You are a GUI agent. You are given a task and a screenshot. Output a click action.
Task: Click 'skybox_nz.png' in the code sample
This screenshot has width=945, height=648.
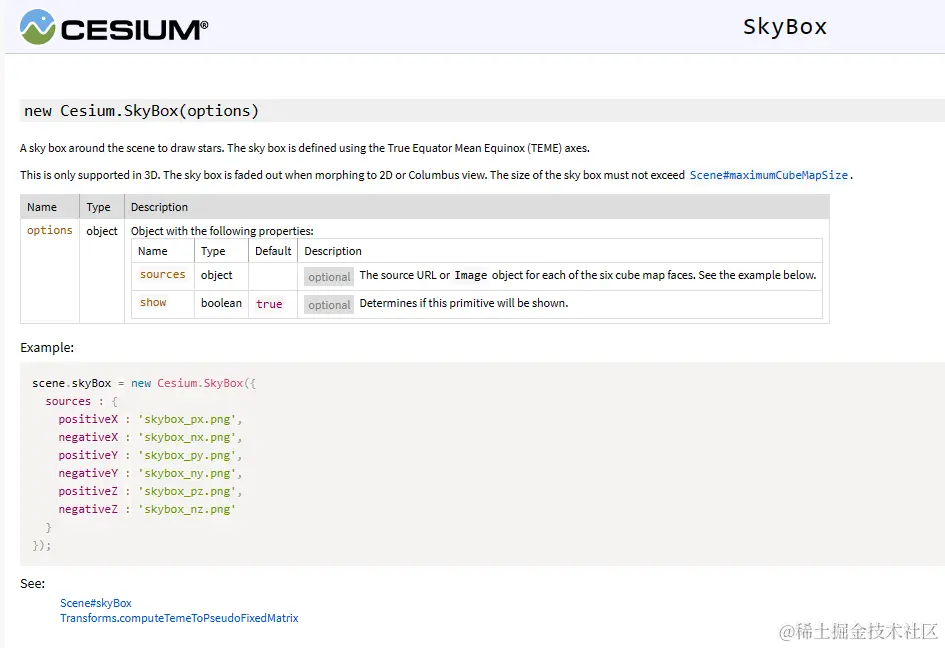tap(189, 509)
